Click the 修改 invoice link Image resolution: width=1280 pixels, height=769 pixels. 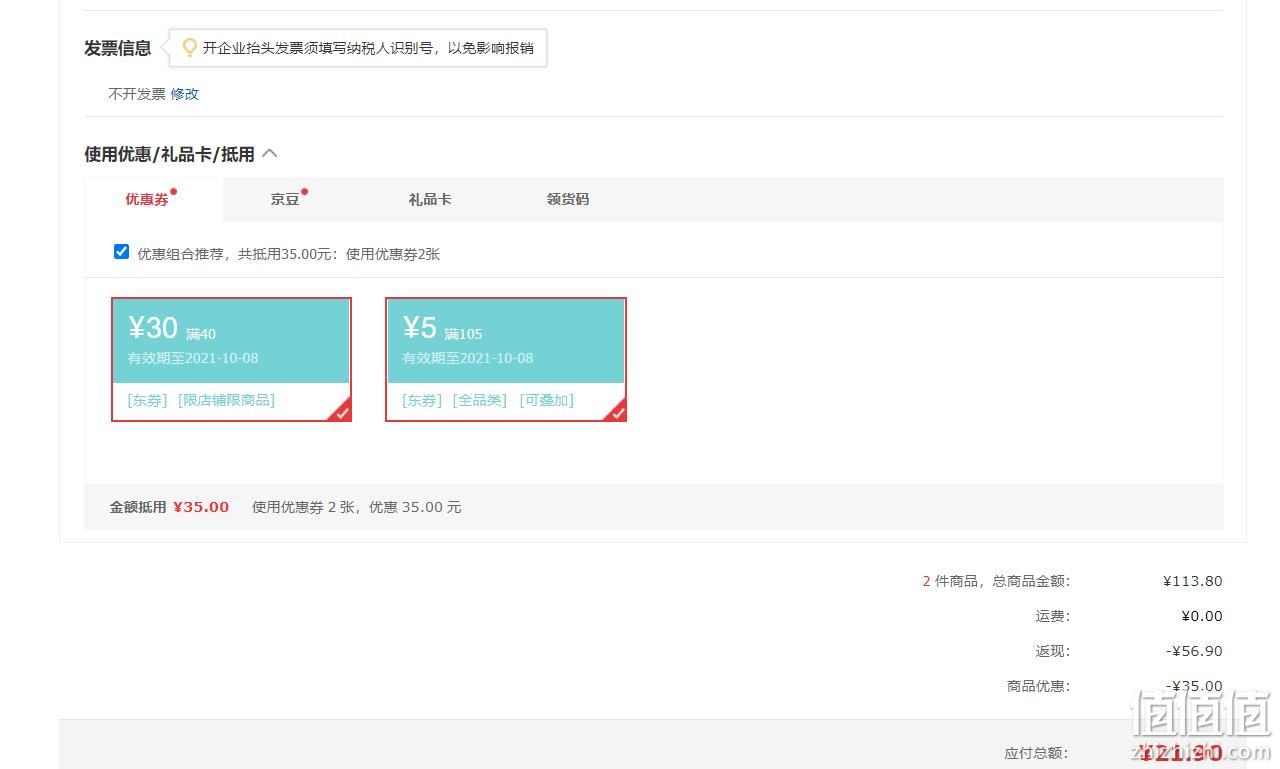[184, 94]
